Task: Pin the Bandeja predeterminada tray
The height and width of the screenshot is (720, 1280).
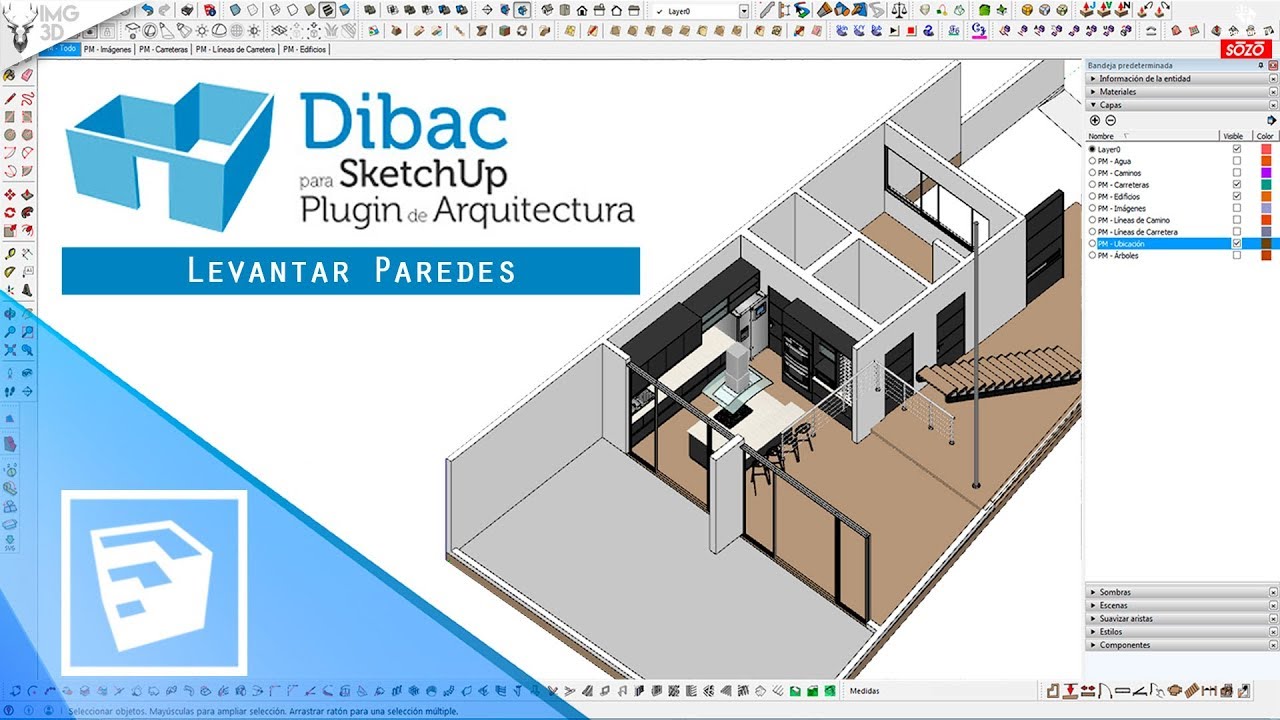Action: coord(1261,65)
